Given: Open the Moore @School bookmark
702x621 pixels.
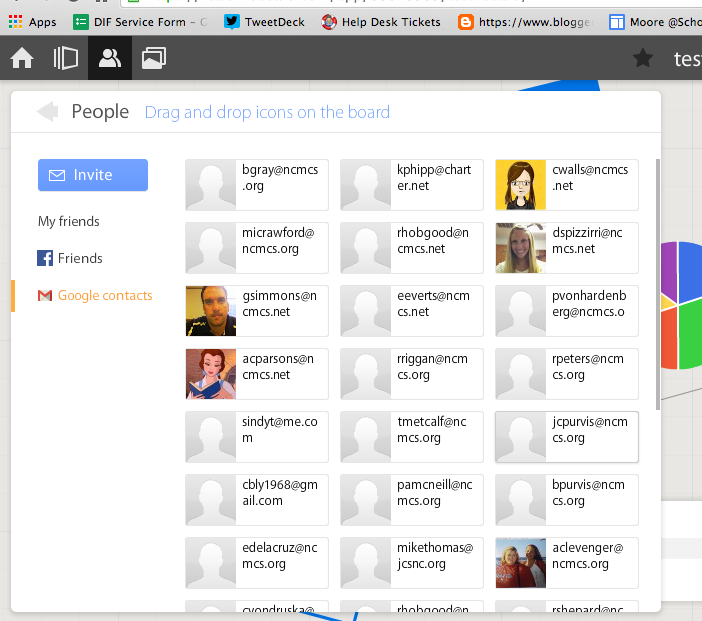Looking at the screenshot, I should 655,22.
